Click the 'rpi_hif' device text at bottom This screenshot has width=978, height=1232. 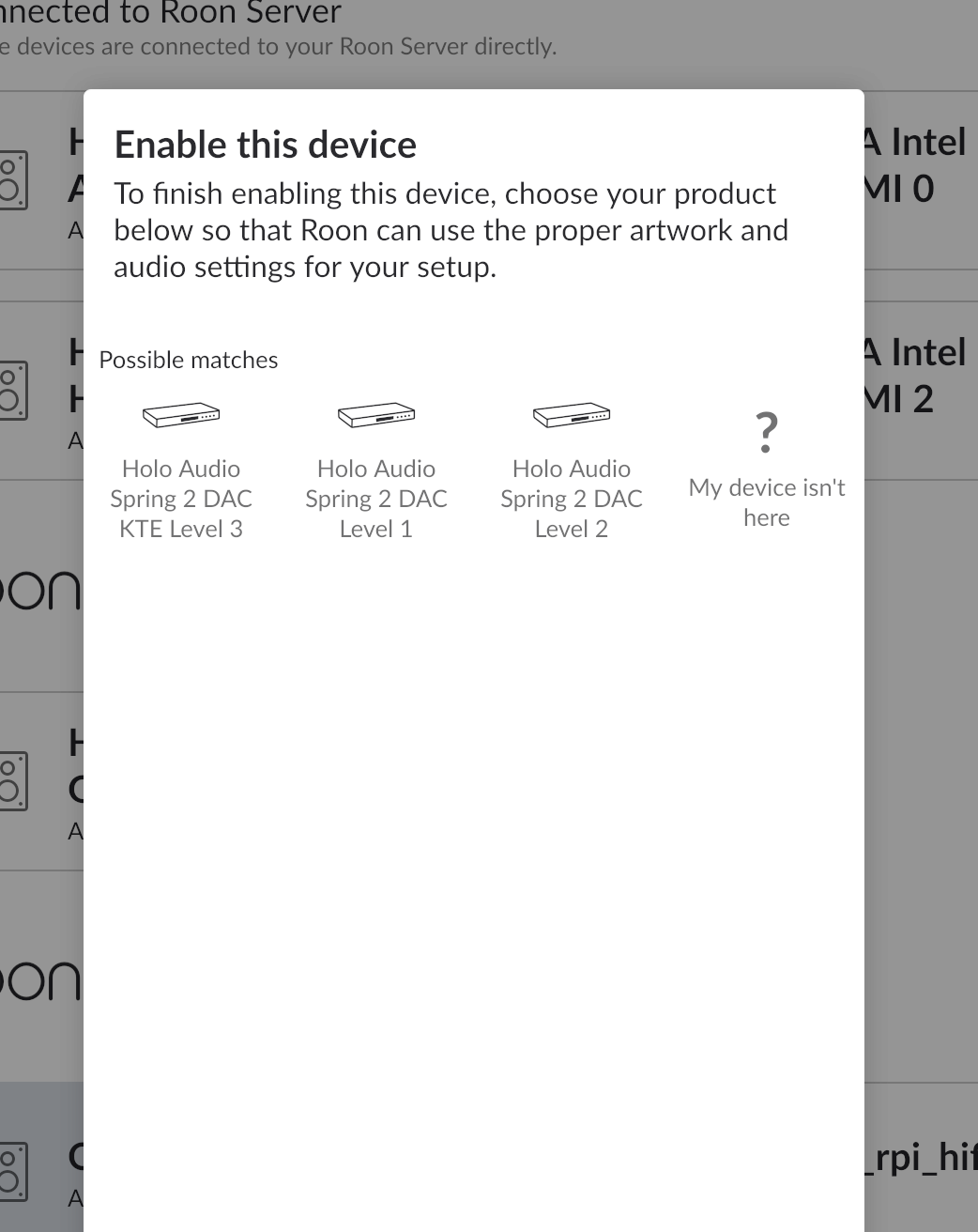pyautogui.click(x=921, y=1156)
